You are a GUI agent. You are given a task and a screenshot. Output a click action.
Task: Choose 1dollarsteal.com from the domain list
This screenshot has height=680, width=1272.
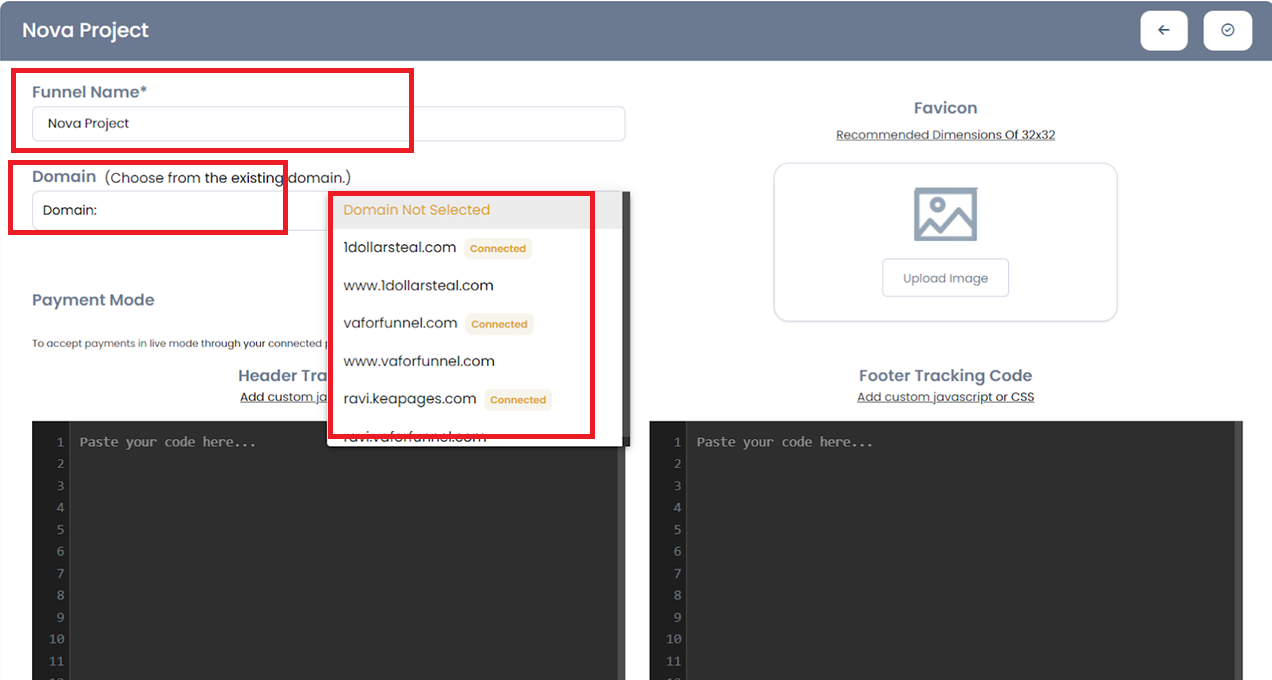[400, 247]
